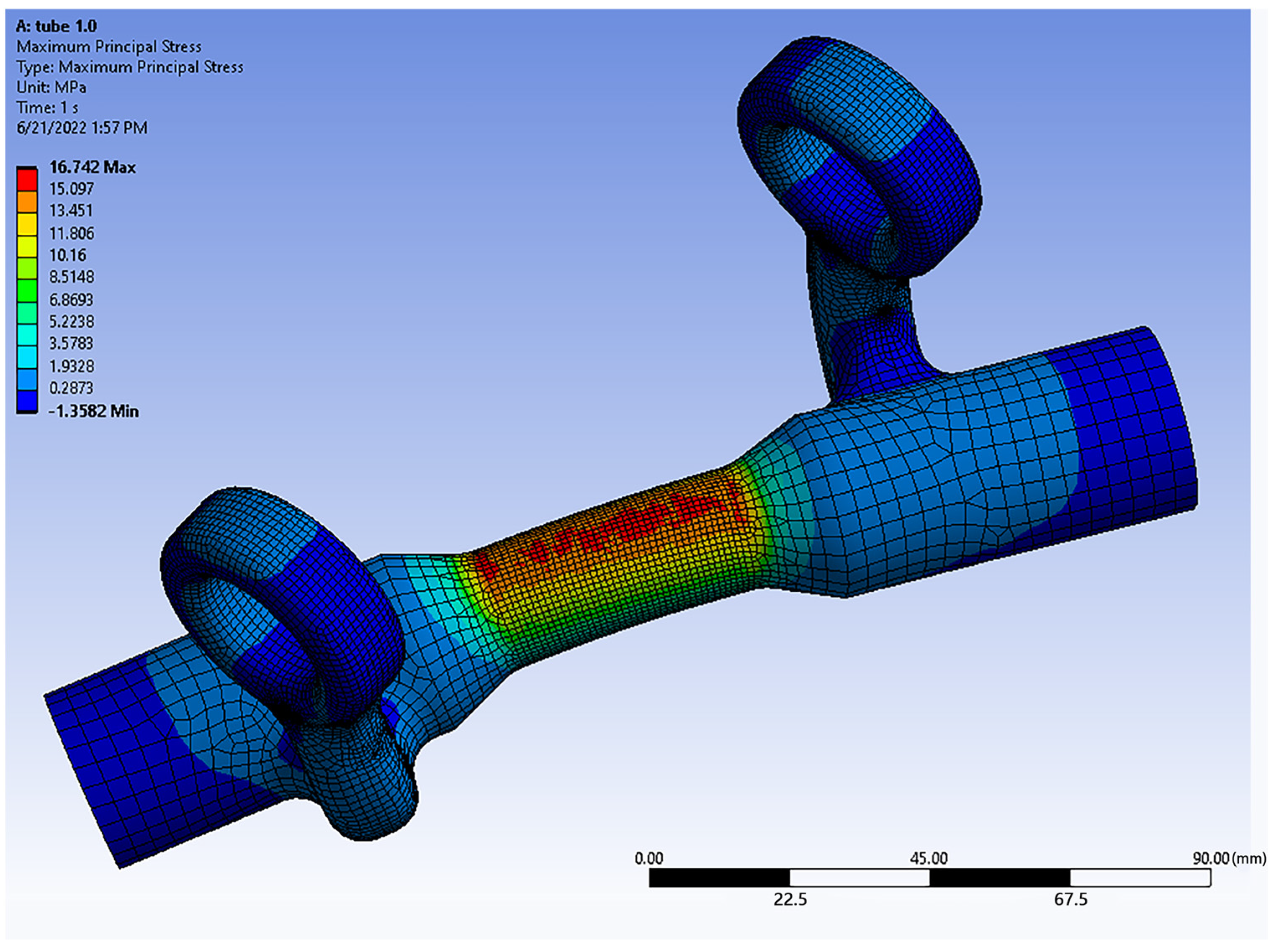The image size is (1279, 952).
Task: Select the 'Time: 1 s' text
Action: 47,107
